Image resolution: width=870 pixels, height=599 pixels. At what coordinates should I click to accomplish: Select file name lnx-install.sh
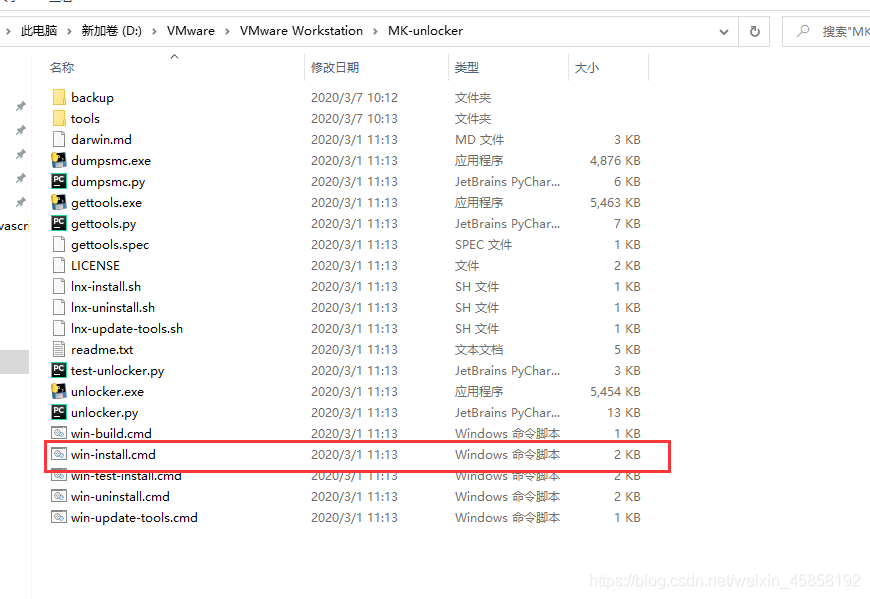tap(106, 287)
